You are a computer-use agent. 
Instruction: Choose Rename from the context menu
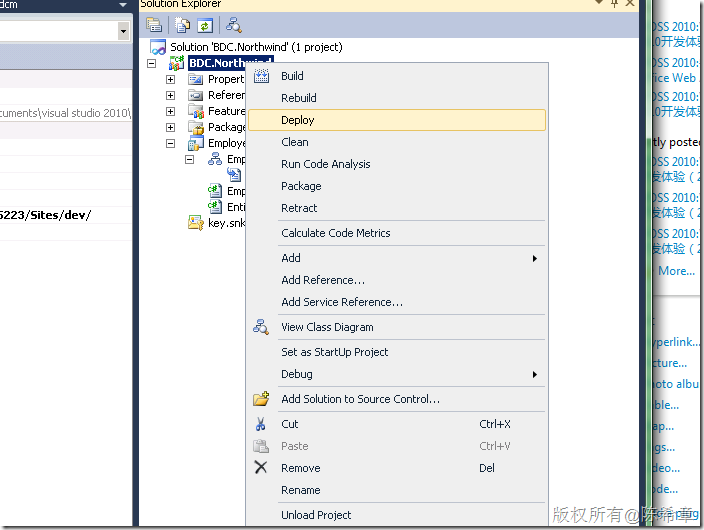click(397, 490)
